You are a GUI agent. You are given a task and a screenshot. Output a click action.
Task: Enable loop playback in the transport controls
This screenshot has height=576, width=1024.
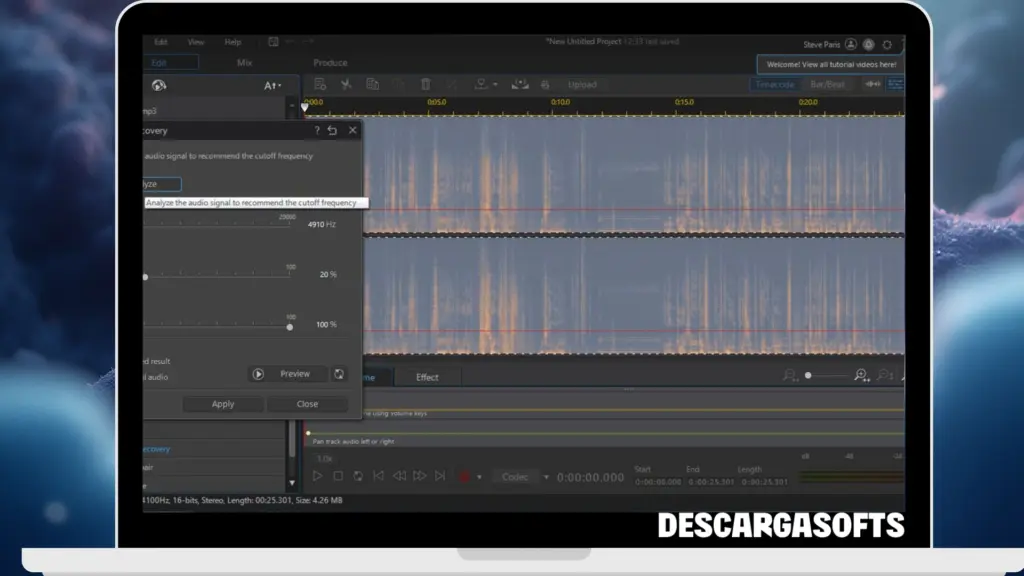357,476
